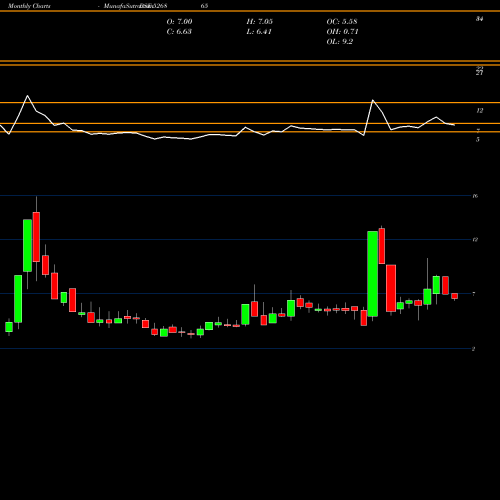Viewport: 500px width, 500px height.
Task: Click the "5" label on the line chart axis
Action: 478,140
